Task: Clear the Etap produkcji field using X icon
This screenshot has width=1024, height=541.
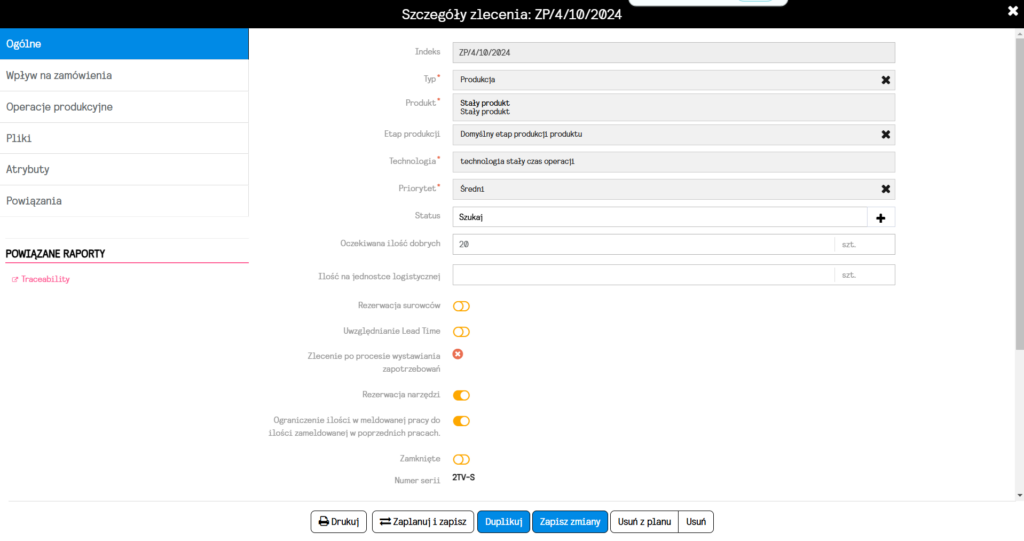Action: point(885,134)
